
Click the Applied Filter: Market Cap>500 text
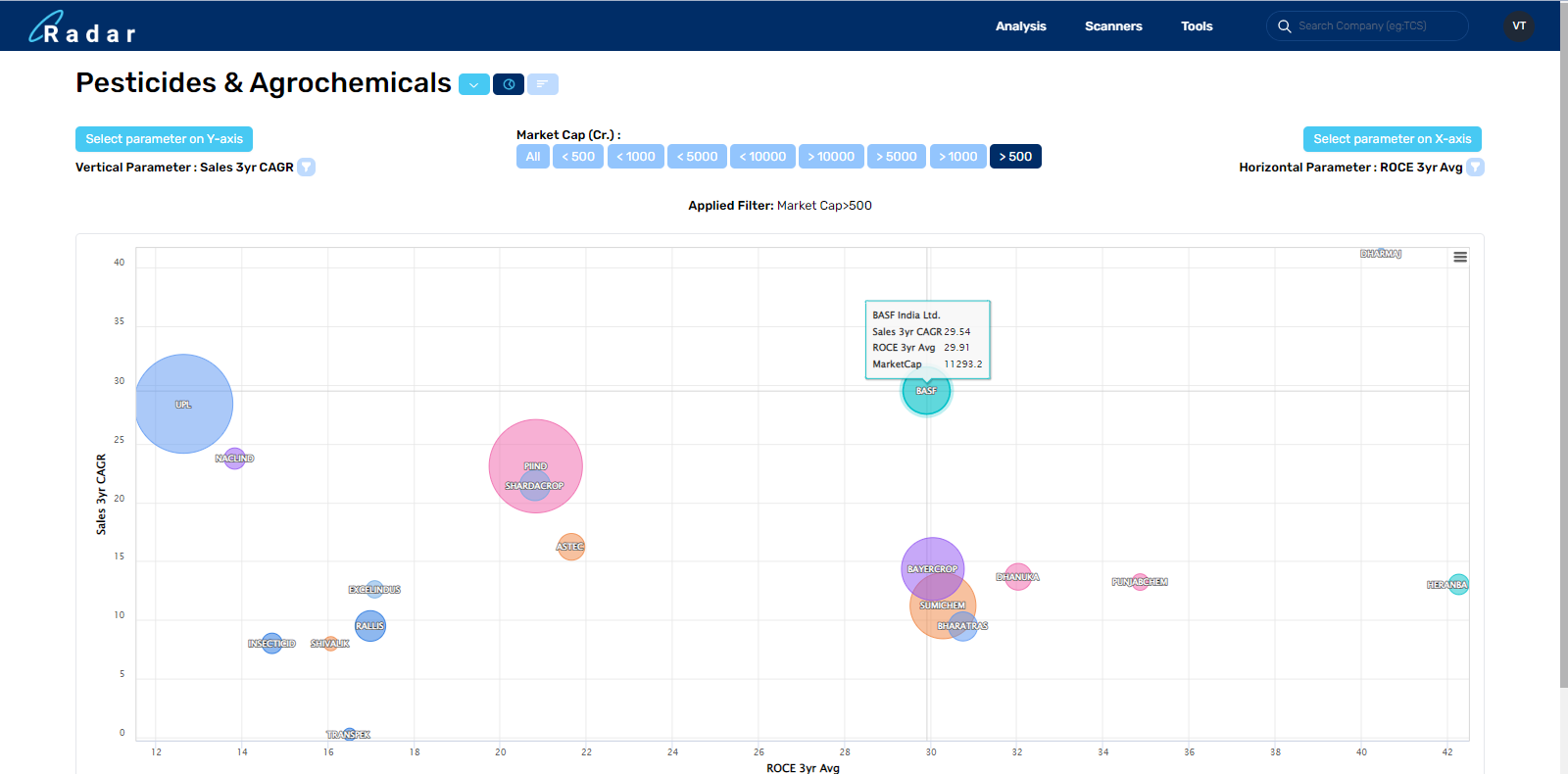(x=780, y=206)
